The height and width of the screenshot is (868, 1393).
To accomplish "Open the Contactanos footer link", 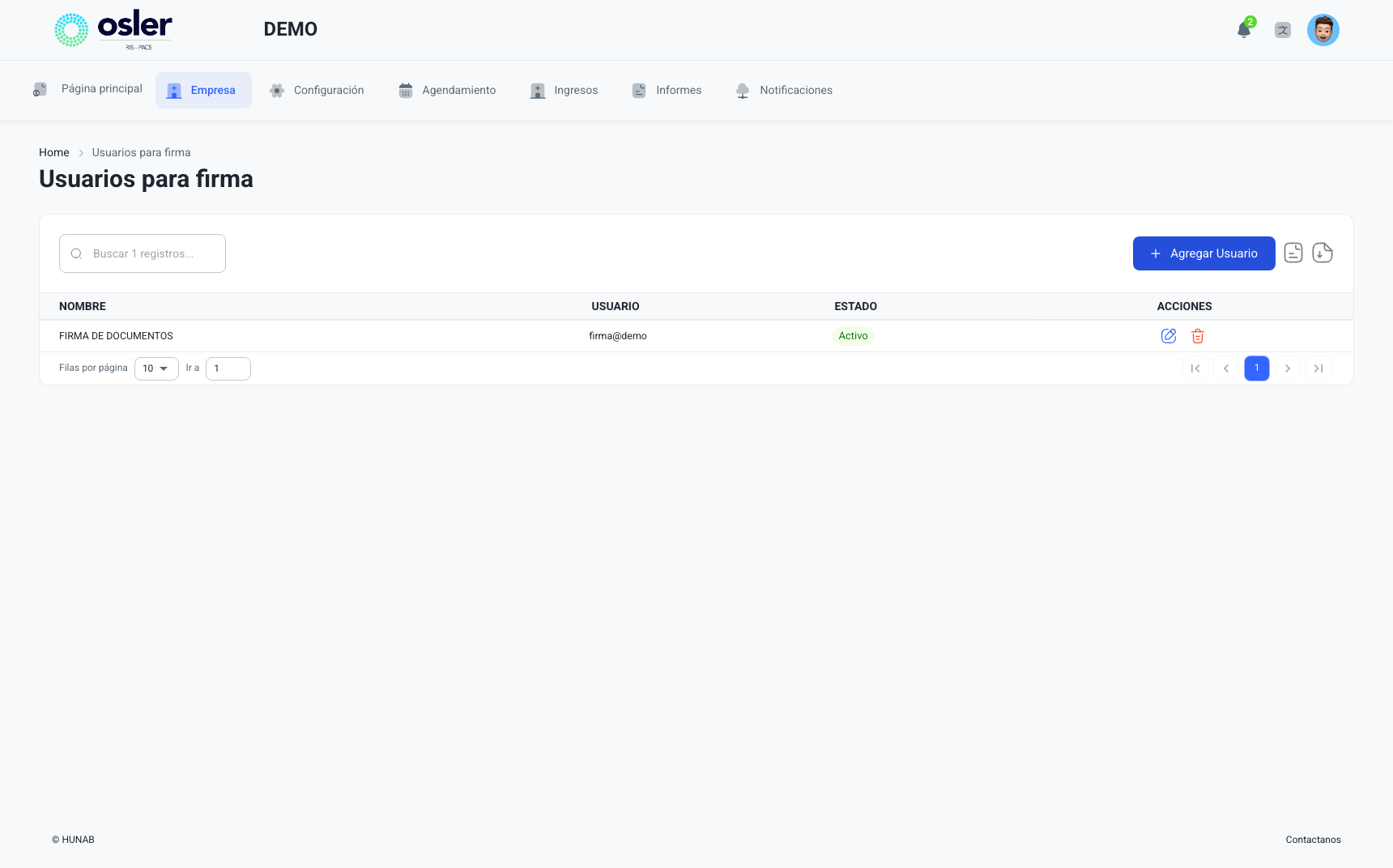I will 1314,840.
